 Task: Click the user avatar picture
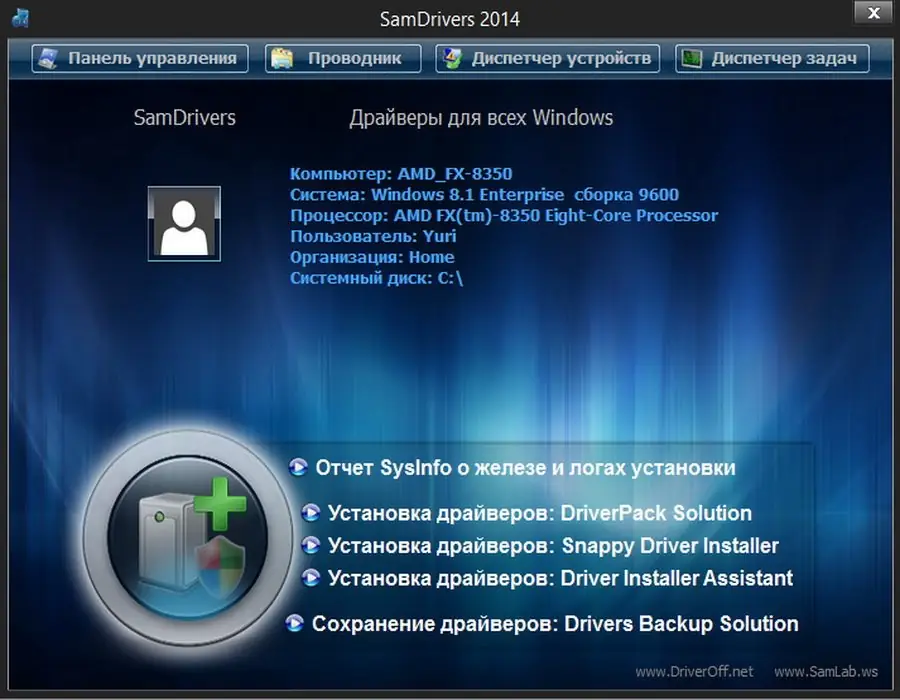[x=184, y=224]
